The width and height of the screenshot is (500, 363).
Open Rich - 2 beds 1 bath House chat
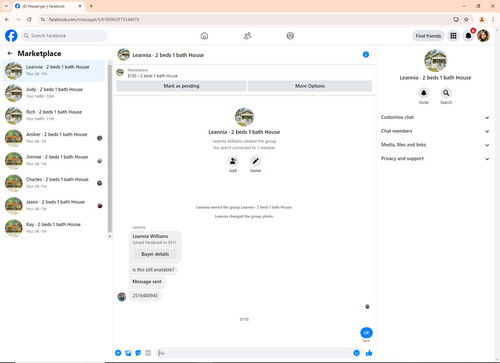point(53,115)
